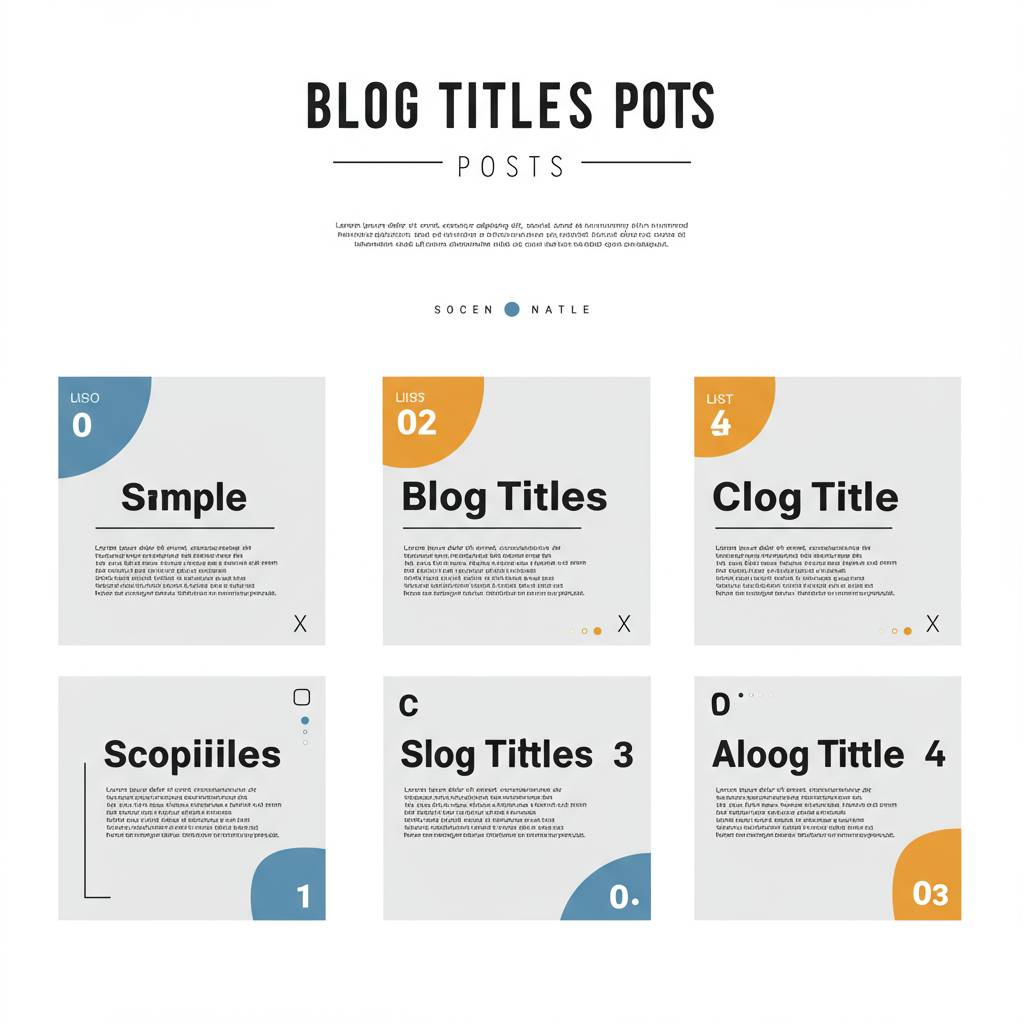Click the D letter icon above Aloog Tittle
The image size is (1024, 1024).
coord(720,704)
